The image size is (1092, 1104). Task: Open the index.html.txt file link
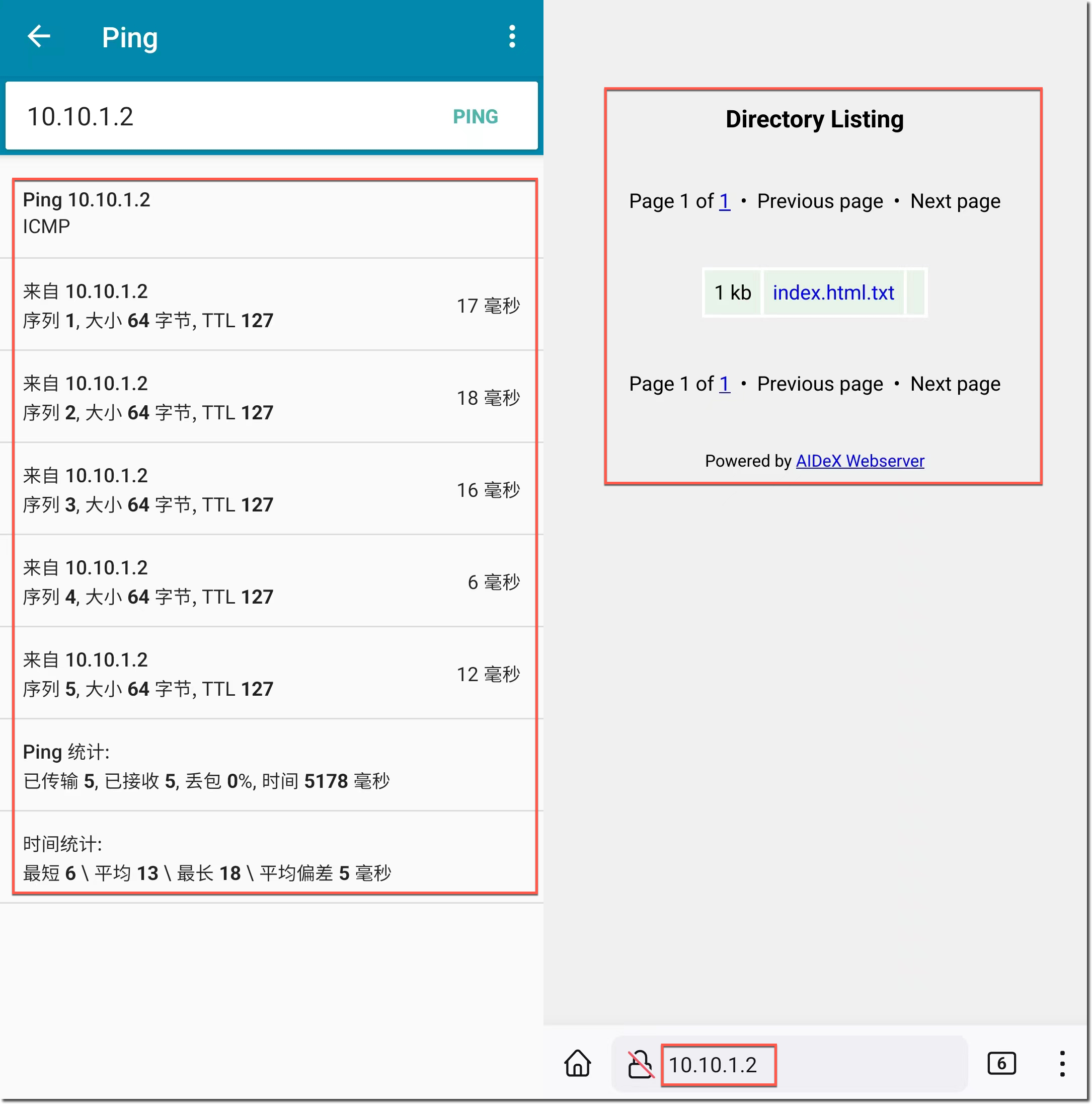tap(833, 292)
